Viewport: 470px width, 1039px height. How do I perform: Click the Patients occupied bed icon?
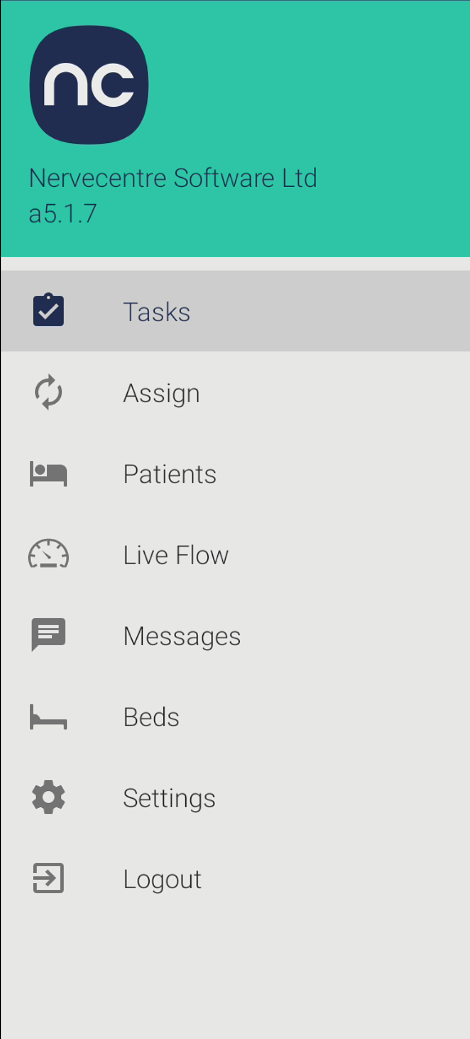pos(48,474)
